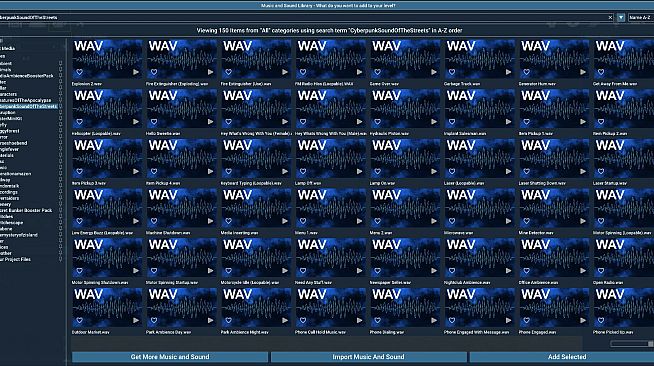Screen dimensions: 654x366
Task: Open the Secret Bunker Booster Pack category
Action: (x=26, y=210)
